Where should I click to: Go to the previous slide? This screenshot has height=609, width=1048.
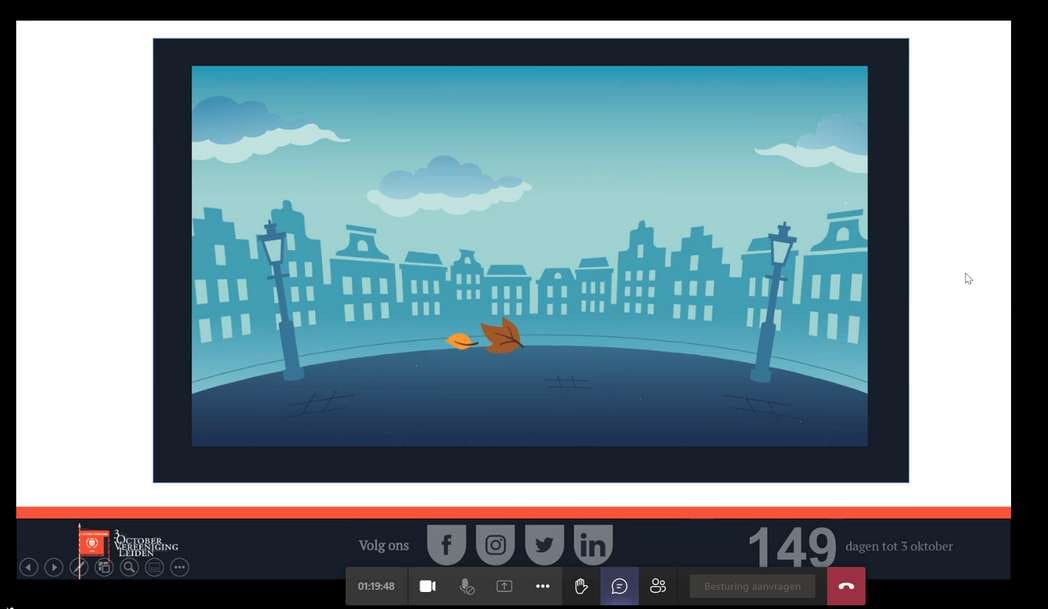coord(29,567)
